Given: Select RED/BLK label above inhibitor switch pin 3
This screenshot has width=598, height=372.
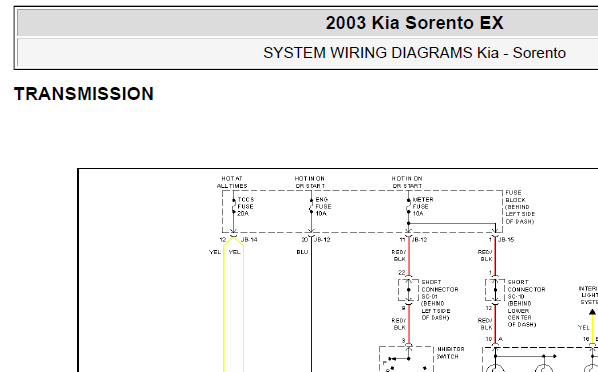Looking at the screenshot, I should tap(399, 324).
